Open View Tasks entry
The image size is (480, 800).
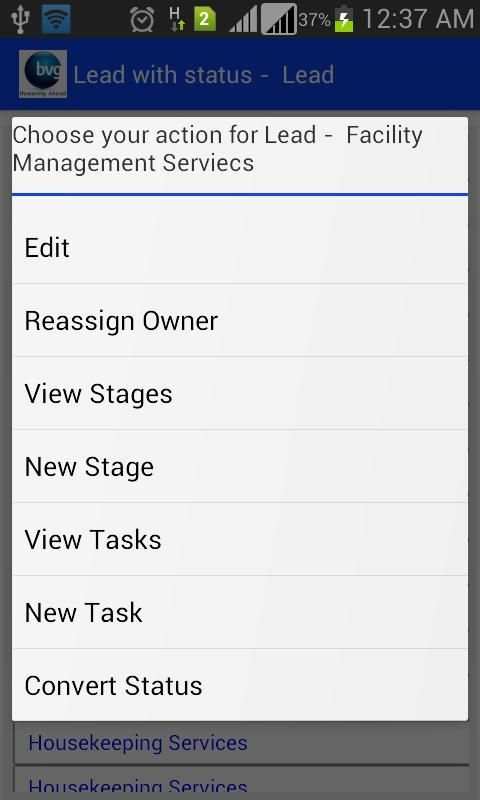(x=240, y=540)
